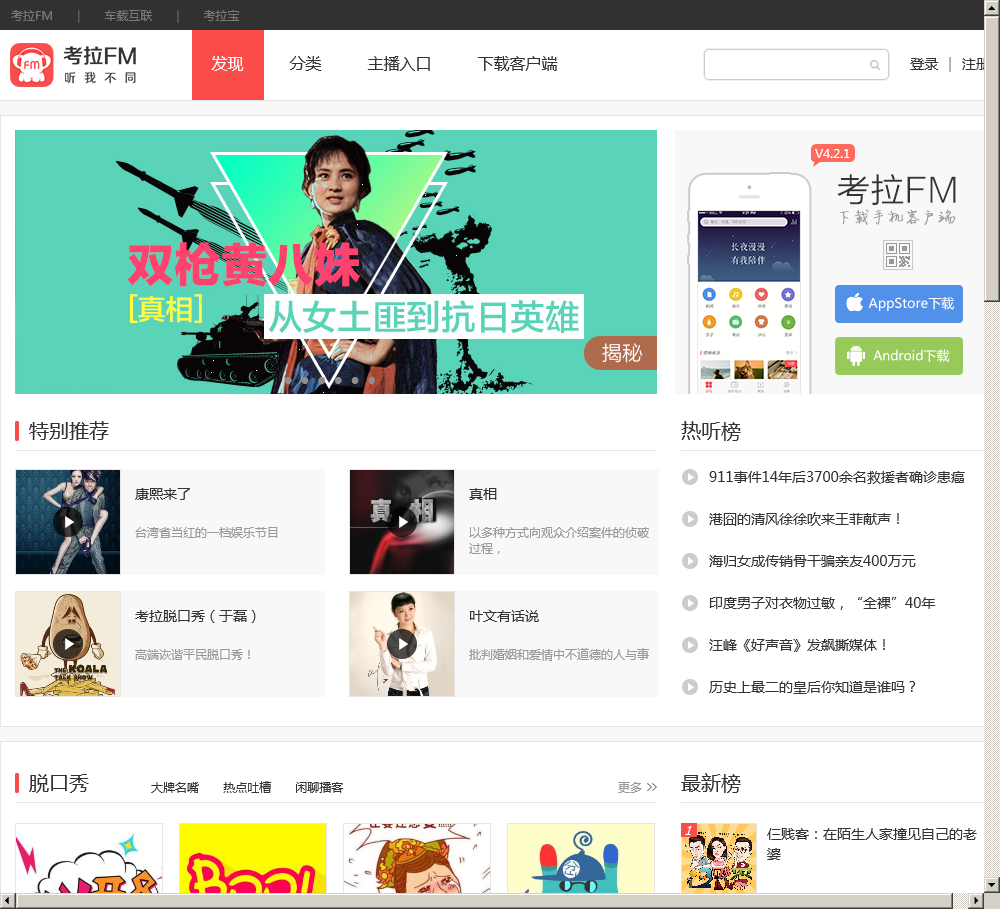Play icon beside 911事件14年后 headline
The height and width of the screenshot is (909, 1000).
point(689,477)
